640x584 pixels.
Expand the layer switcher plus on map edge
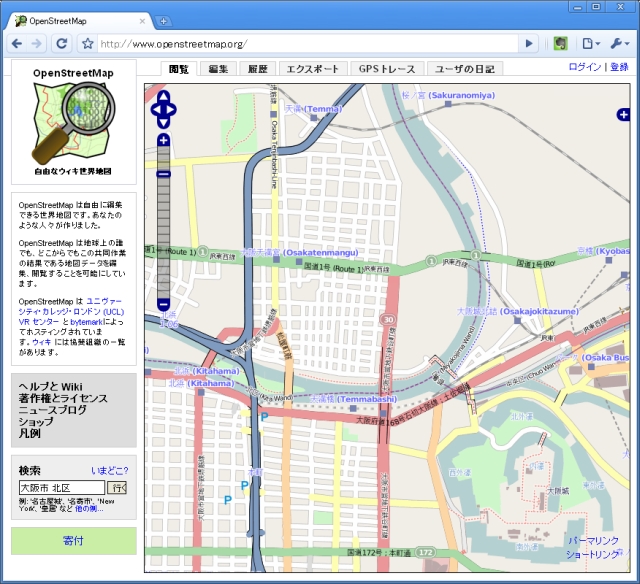click(623, 115)
